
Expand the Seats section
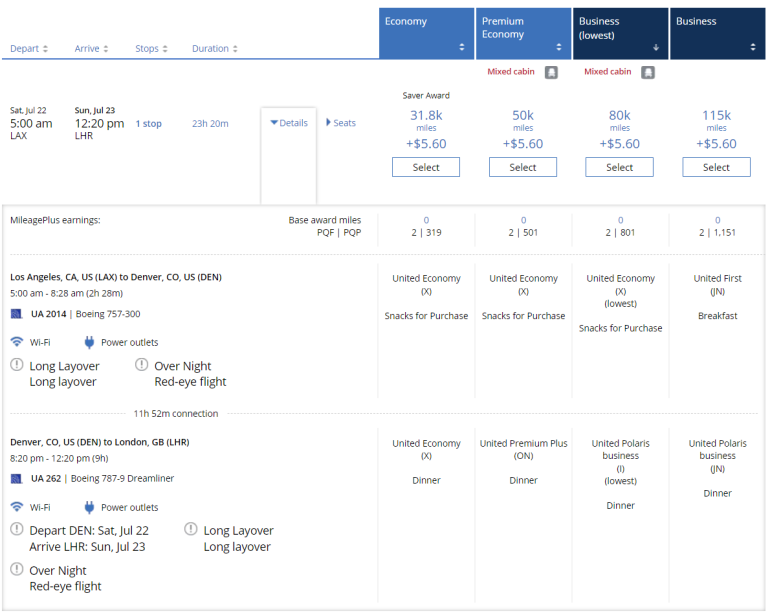coord(341,123)
